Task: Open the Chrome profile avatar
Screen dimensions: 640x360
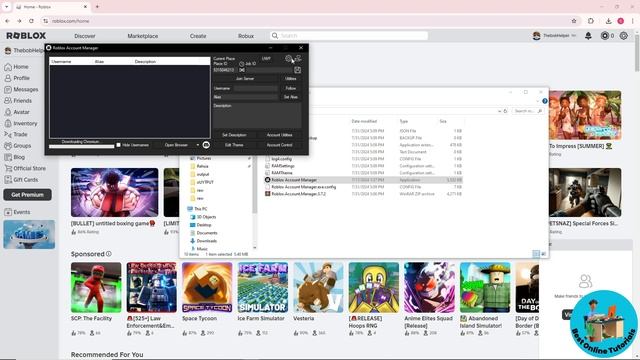Action: tap(620, 21)
